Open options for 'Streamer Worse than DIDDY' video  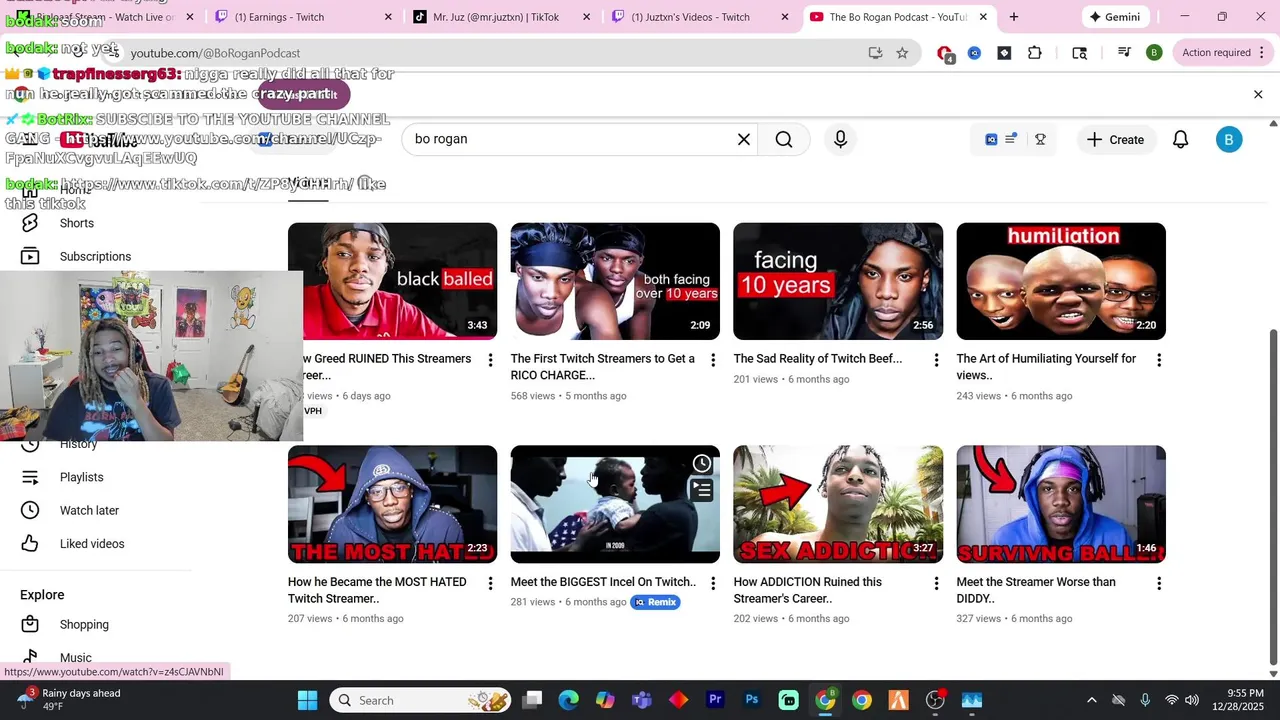tap(1159, 583)
